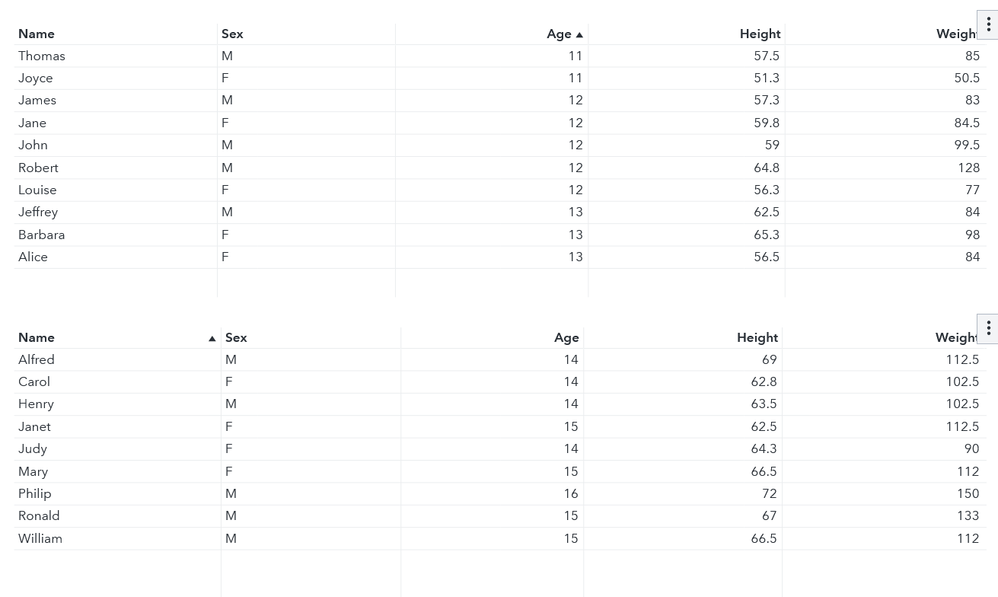Click the ascending sort arrow beside Age

click(x=580, y=35)
